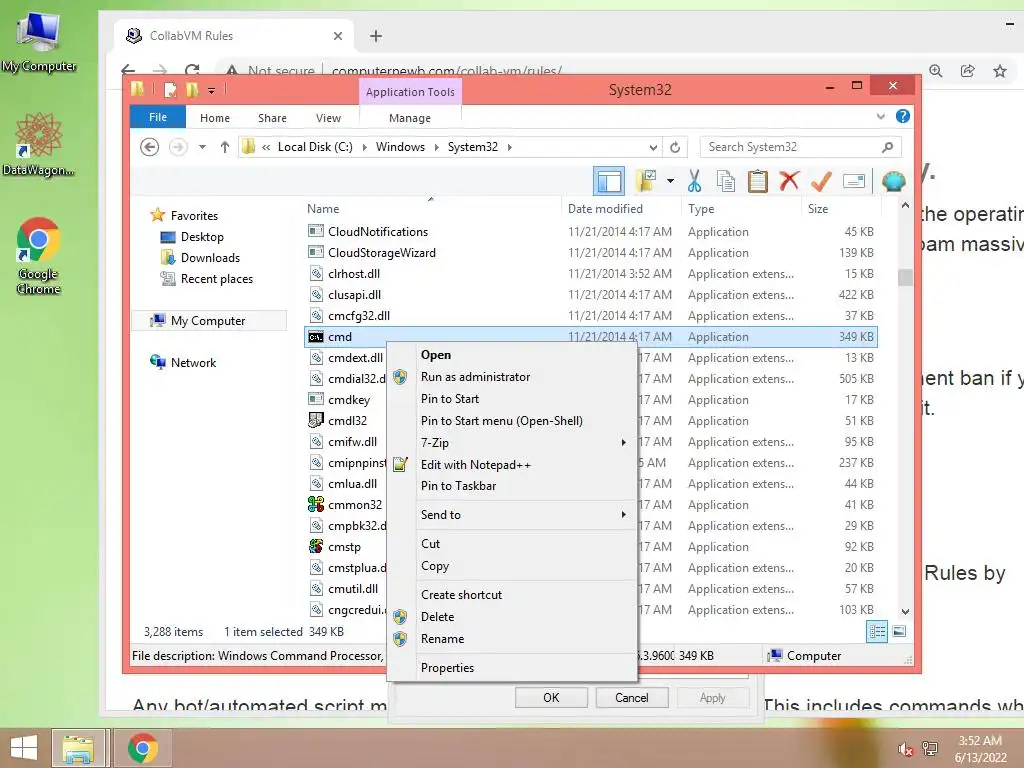Open a new Chrome tab

point(376,36)
